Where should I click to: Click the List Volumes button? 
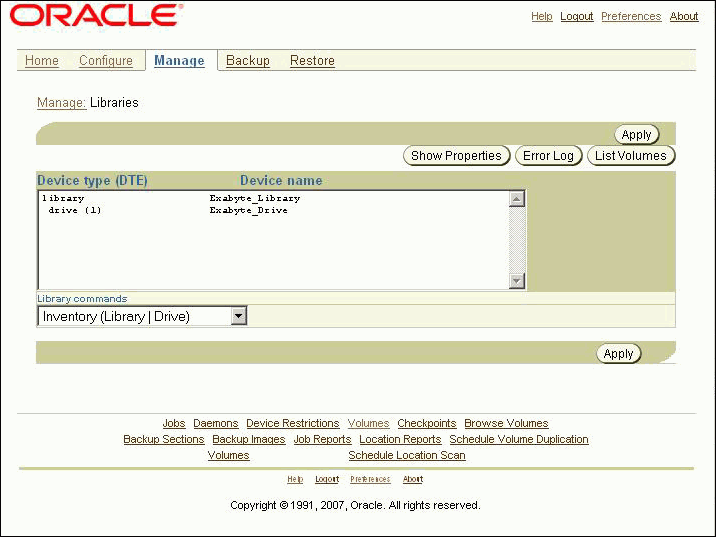point(631,156)
